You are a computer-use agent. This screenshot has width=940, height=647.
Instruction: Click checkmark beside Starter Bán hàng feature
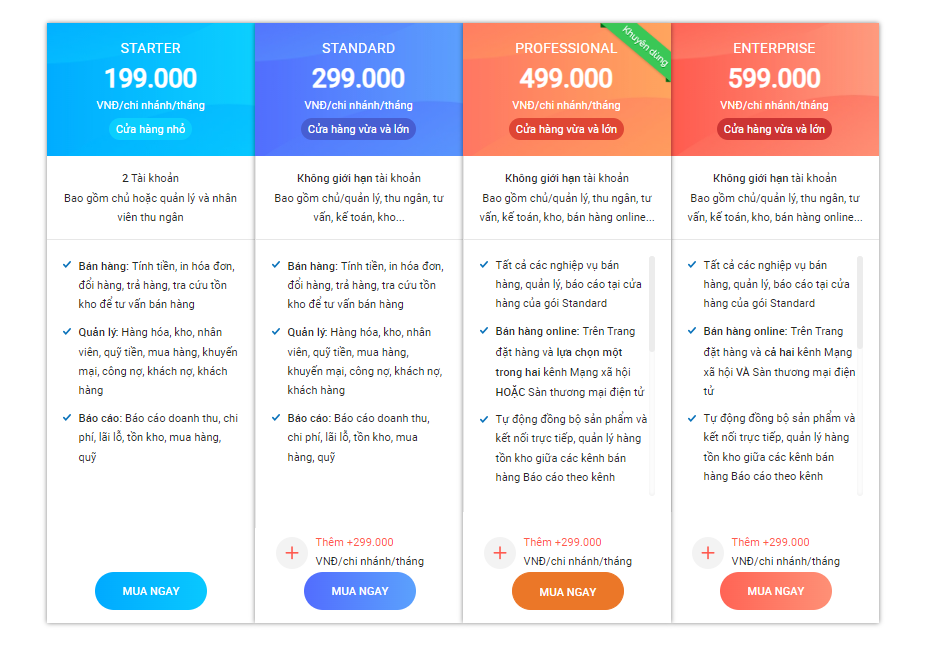coord(67,264)
